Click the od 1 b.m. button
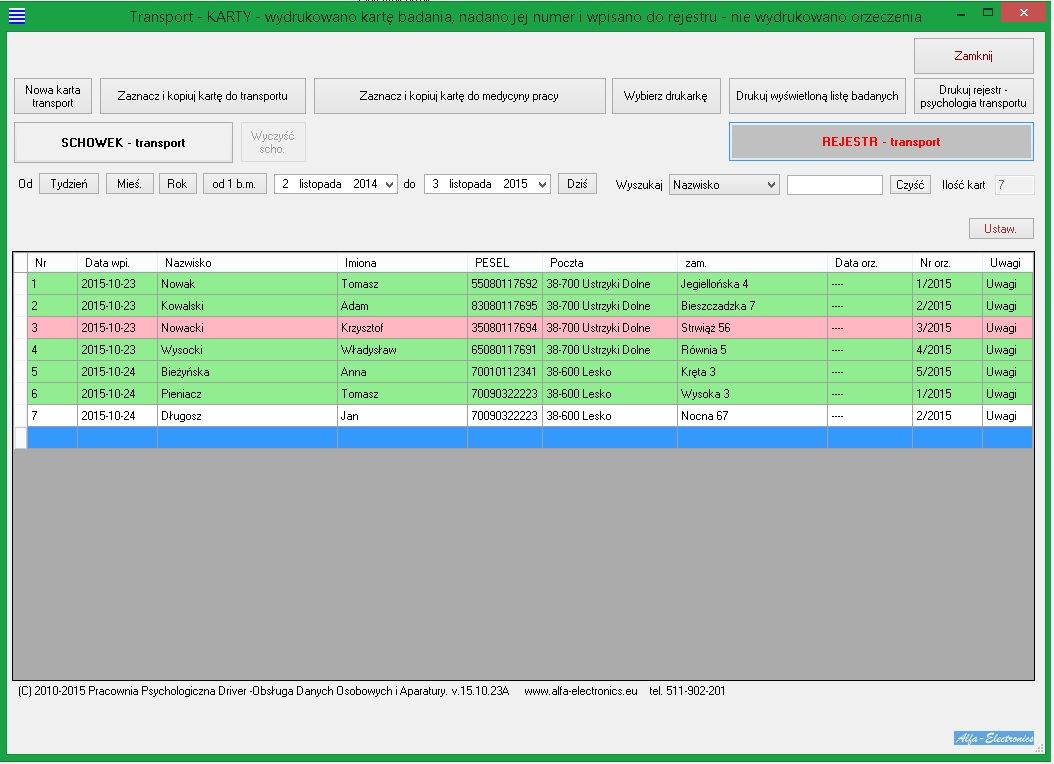Viewport: 1054px width, 764px height. [x=234, y=184]
